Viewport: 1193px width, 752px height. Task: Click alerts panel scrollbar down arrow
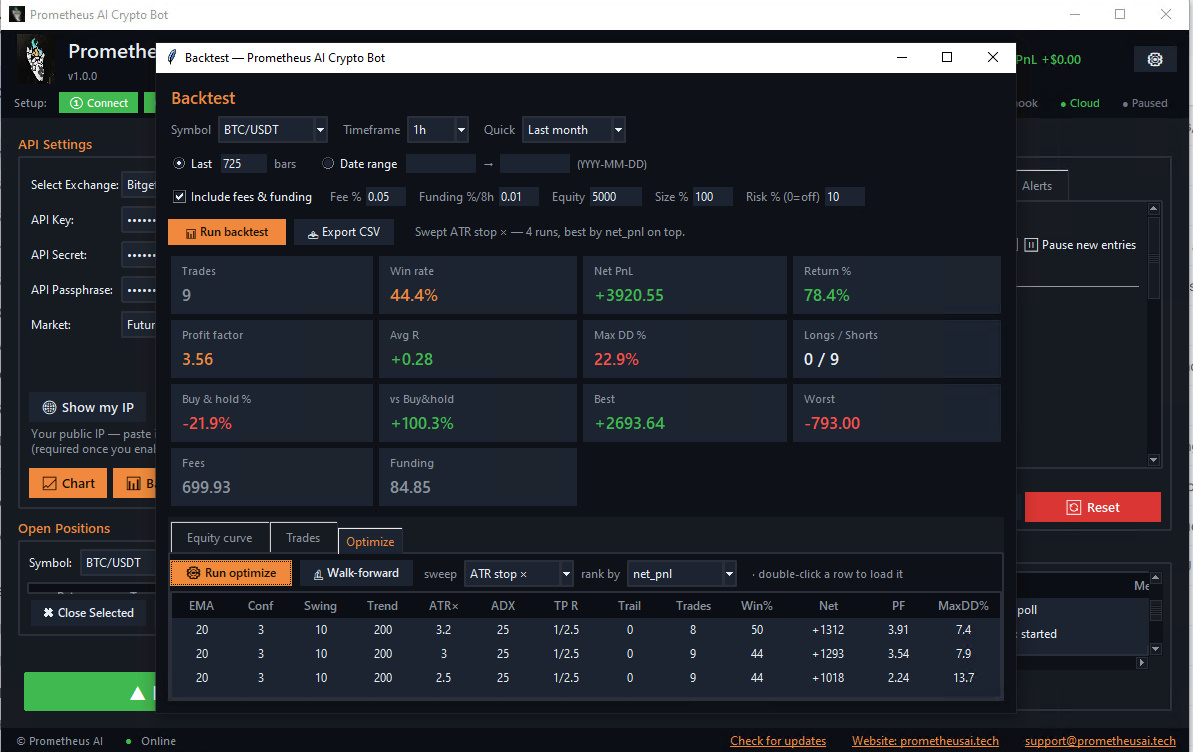1153,460
